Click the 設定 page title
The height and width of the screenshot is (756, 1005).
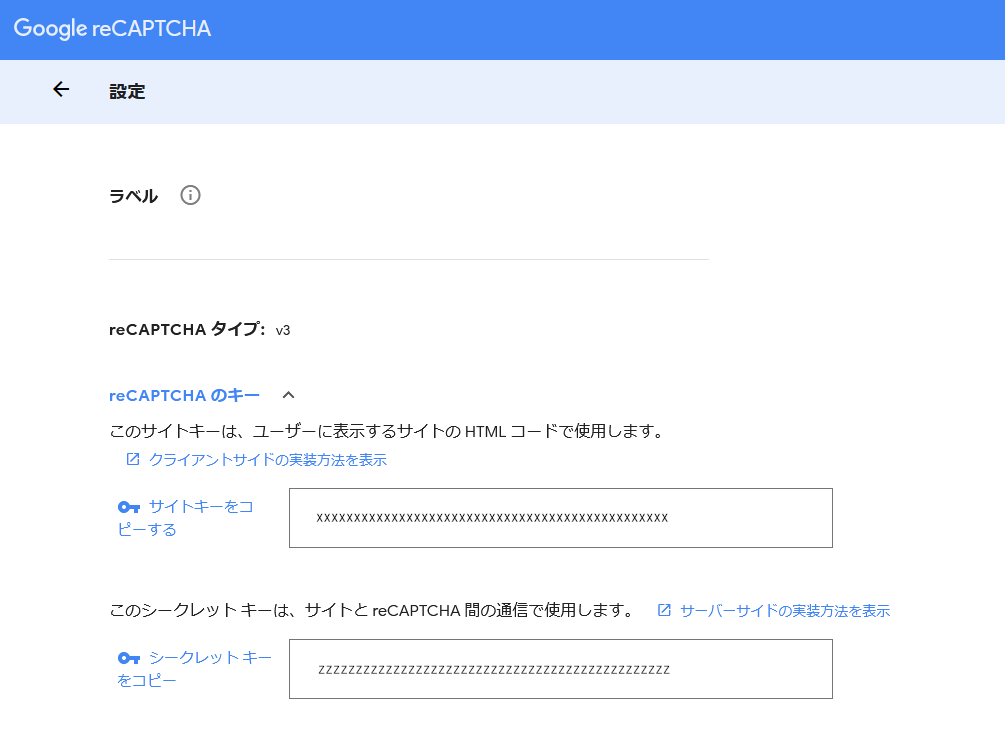[127, 92]
